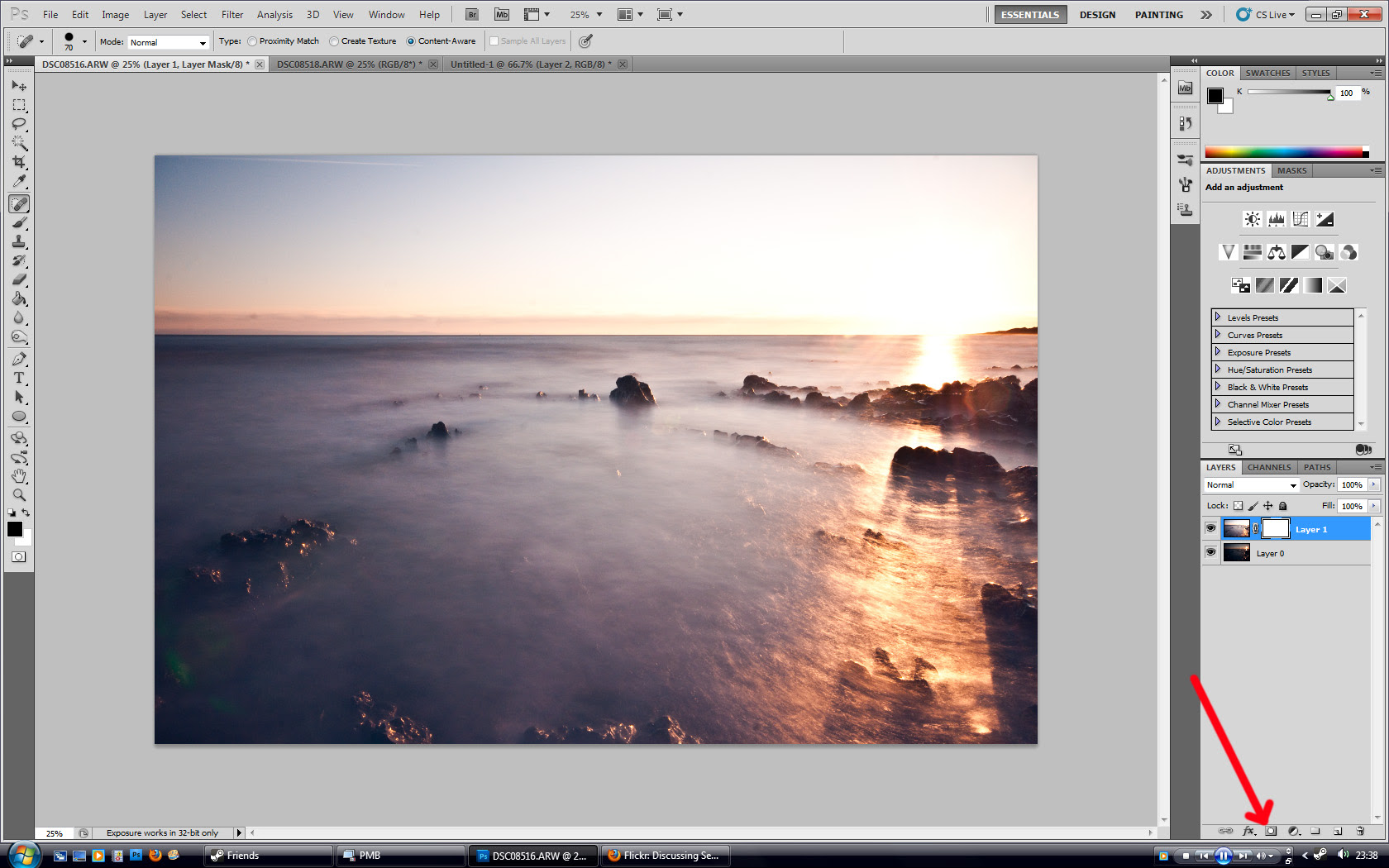Screen dimensions: 1389x868
Task: Expand Hue/Saturation Presets
Action: point(1218,370)
